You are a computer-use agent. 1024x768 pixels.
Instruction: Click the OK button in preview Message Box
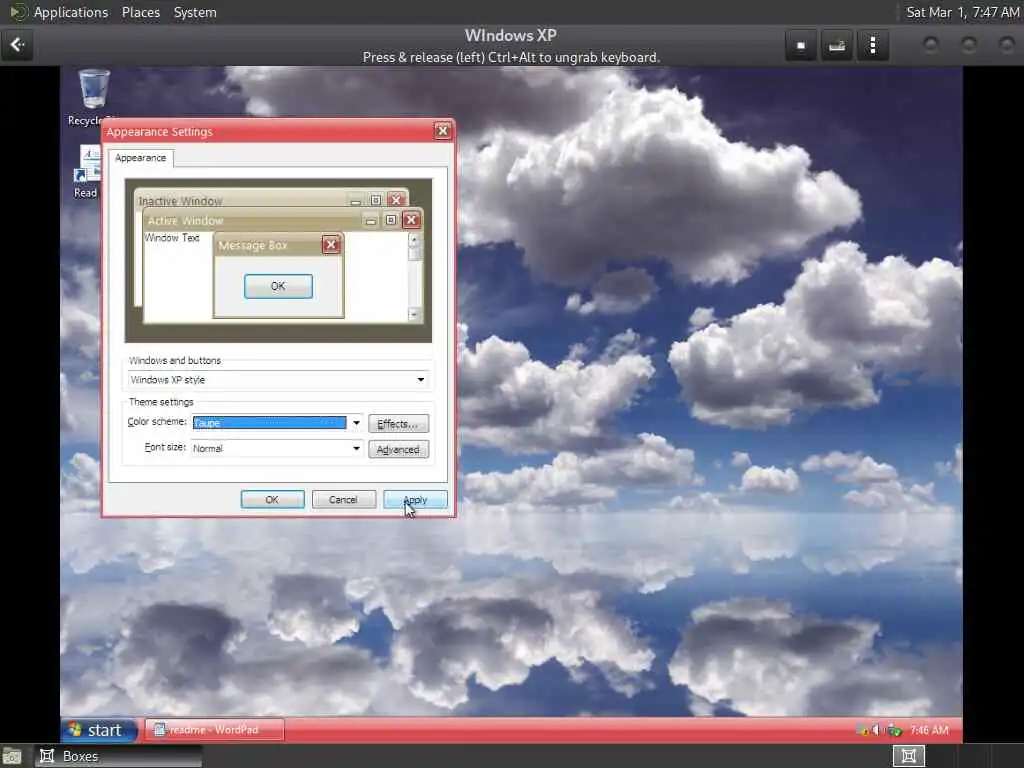pos(278,286)
